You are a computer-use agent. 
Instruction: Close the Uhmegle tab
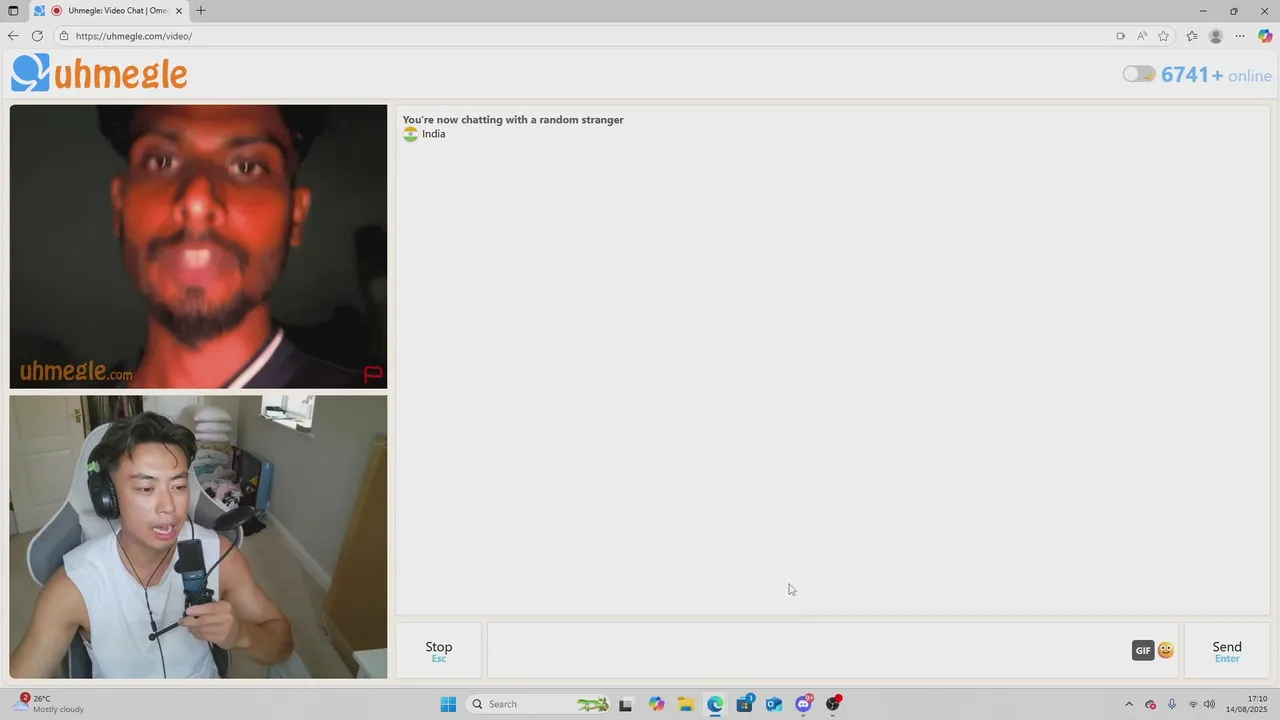click(x=179, y=11)
